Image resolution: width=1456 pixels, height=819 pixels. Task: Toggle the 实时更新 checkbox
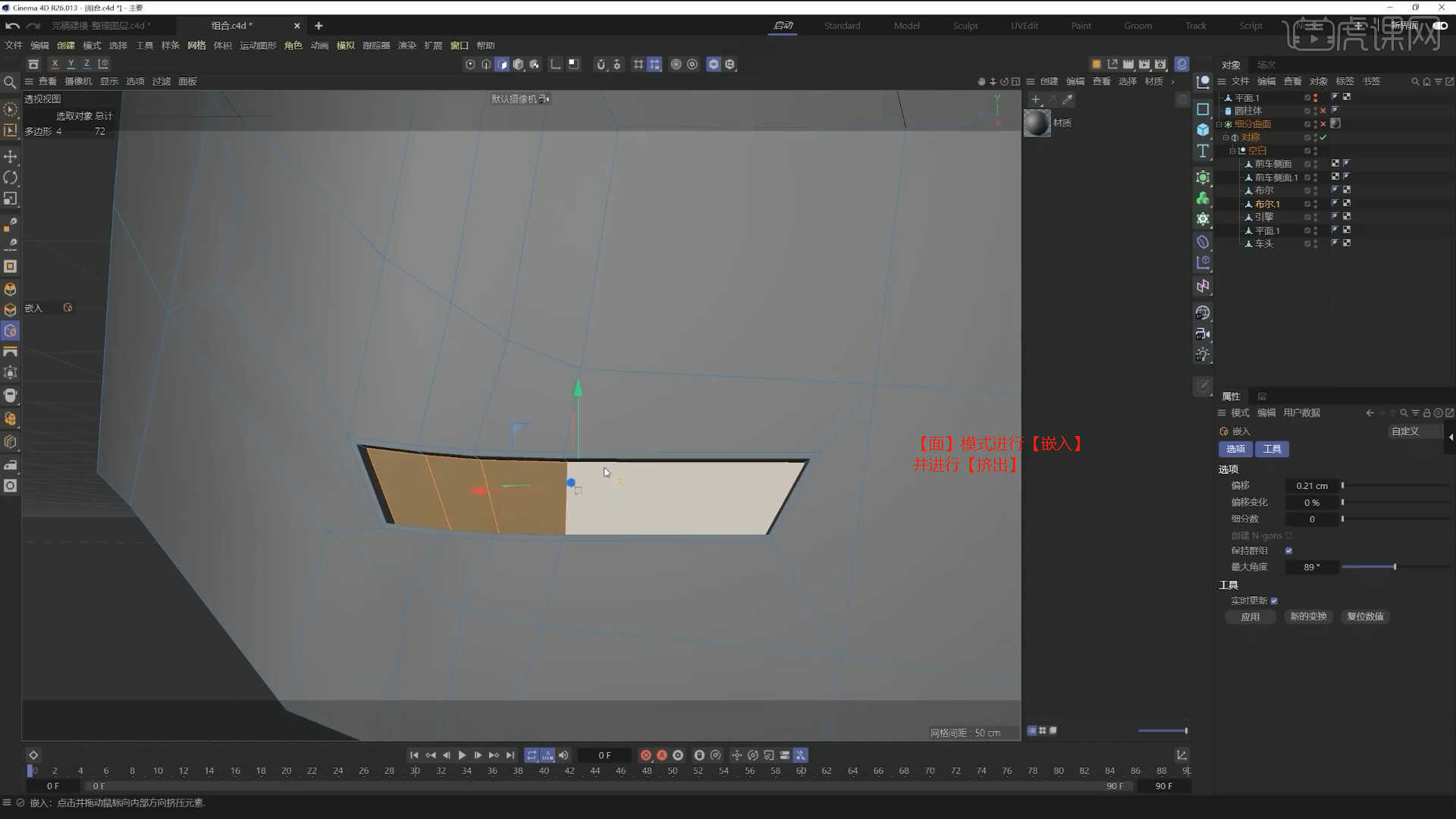[x=1274, y=601]
